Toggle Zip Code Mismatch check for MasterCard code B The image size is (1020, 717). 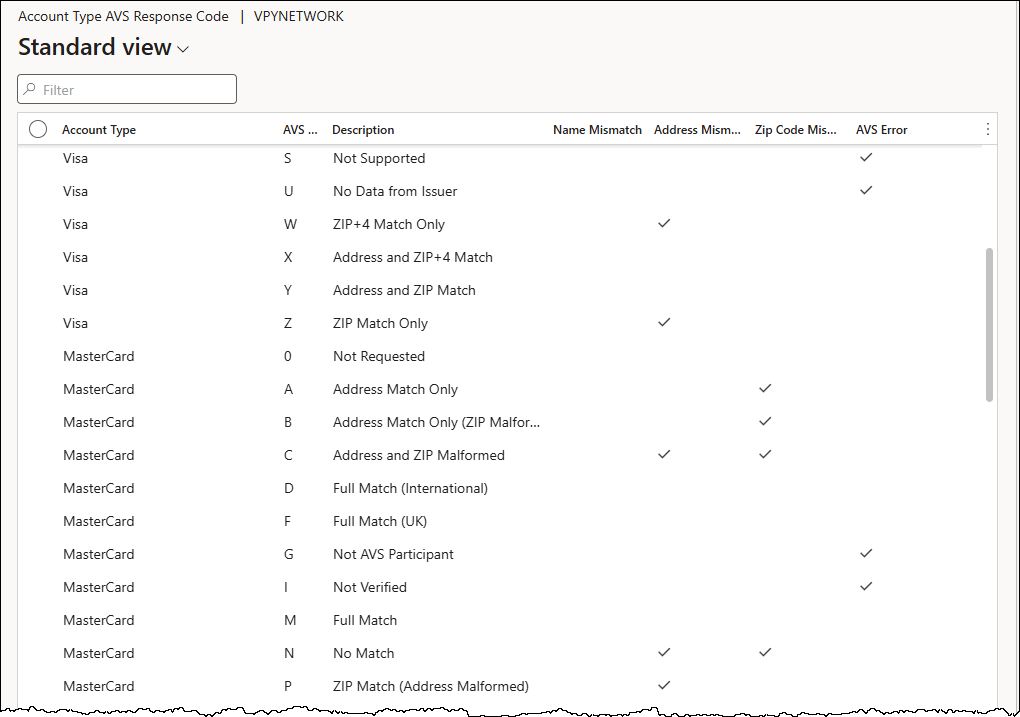click(765, 421)
